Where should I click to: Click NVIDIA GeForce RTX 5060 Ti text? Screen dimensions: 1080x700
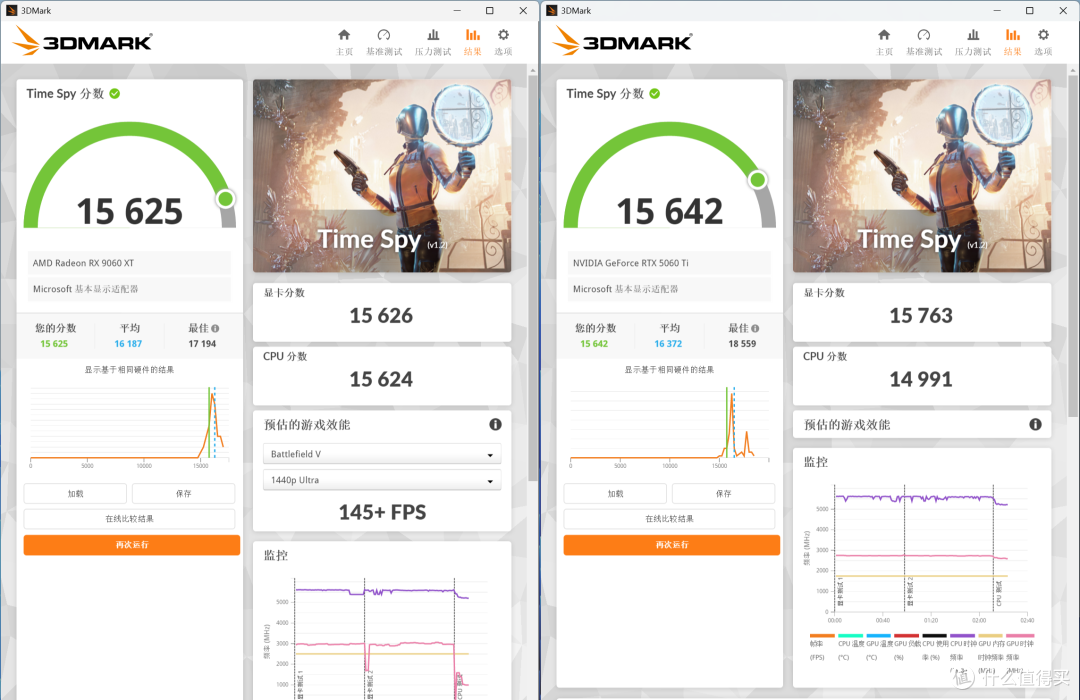pos(630,263)
